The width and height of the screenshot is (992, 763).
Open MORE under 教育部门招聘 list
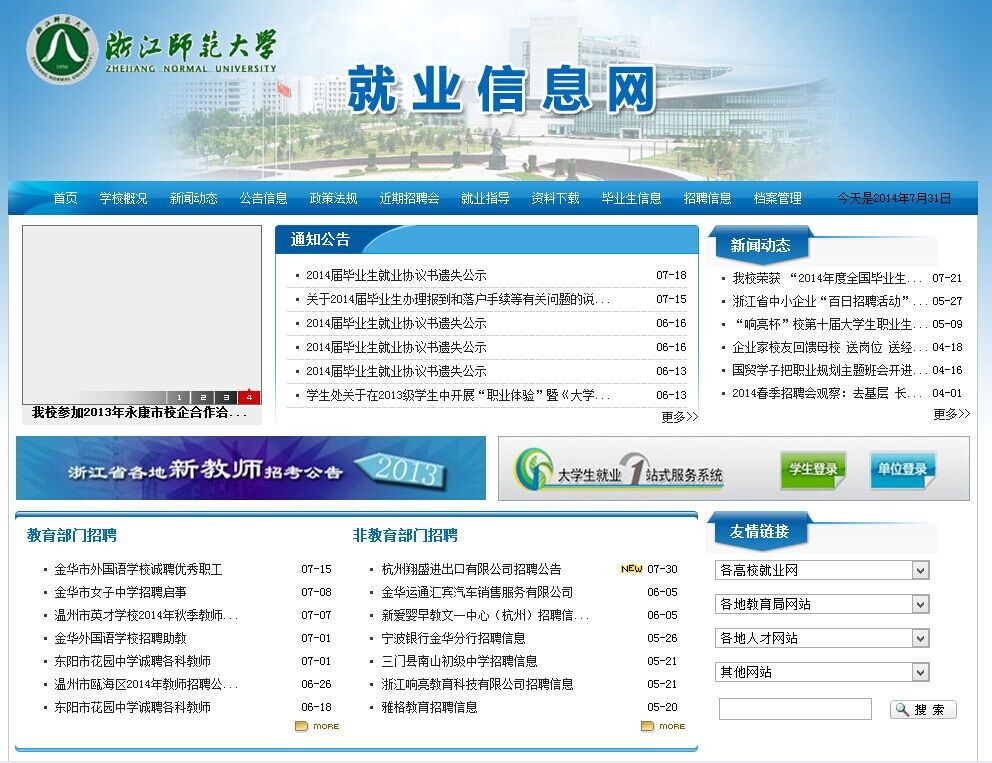317,726
